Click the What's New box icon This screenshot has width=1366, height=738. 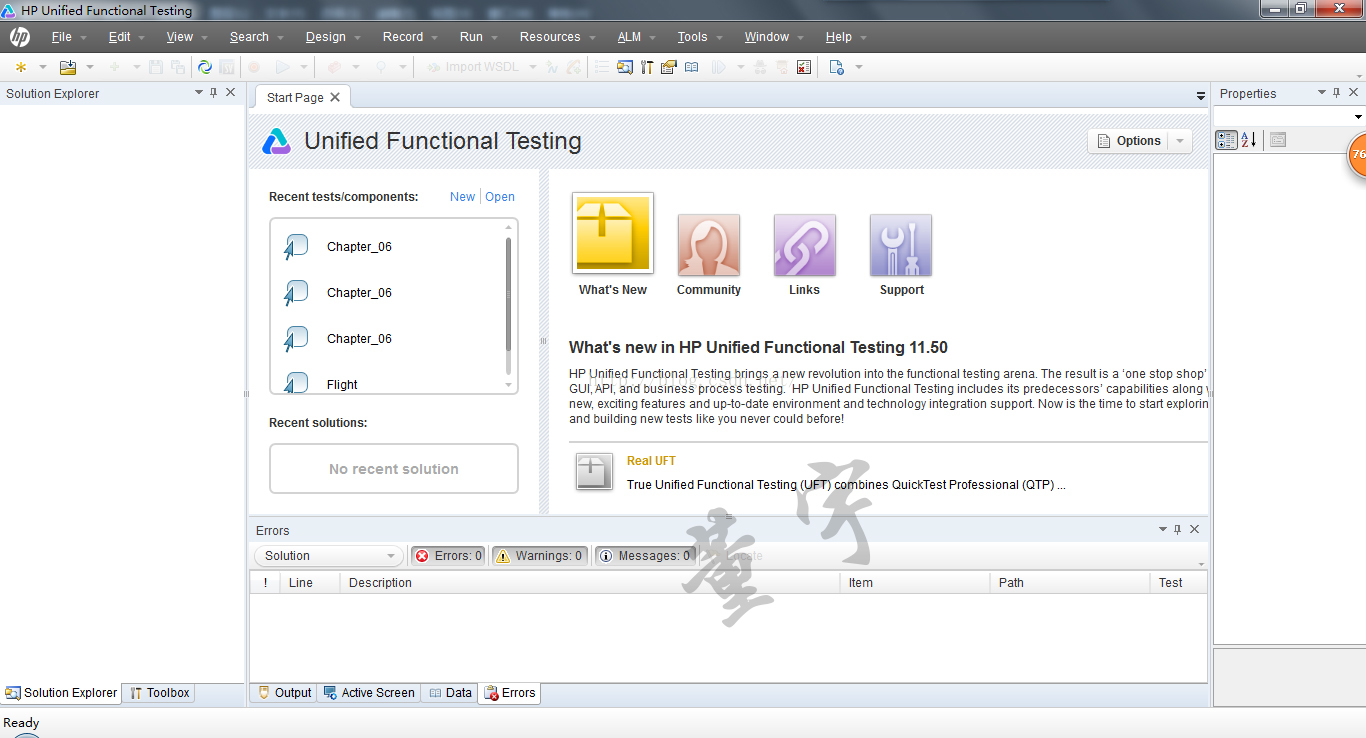pyautogui.click(x=613, y=233)
